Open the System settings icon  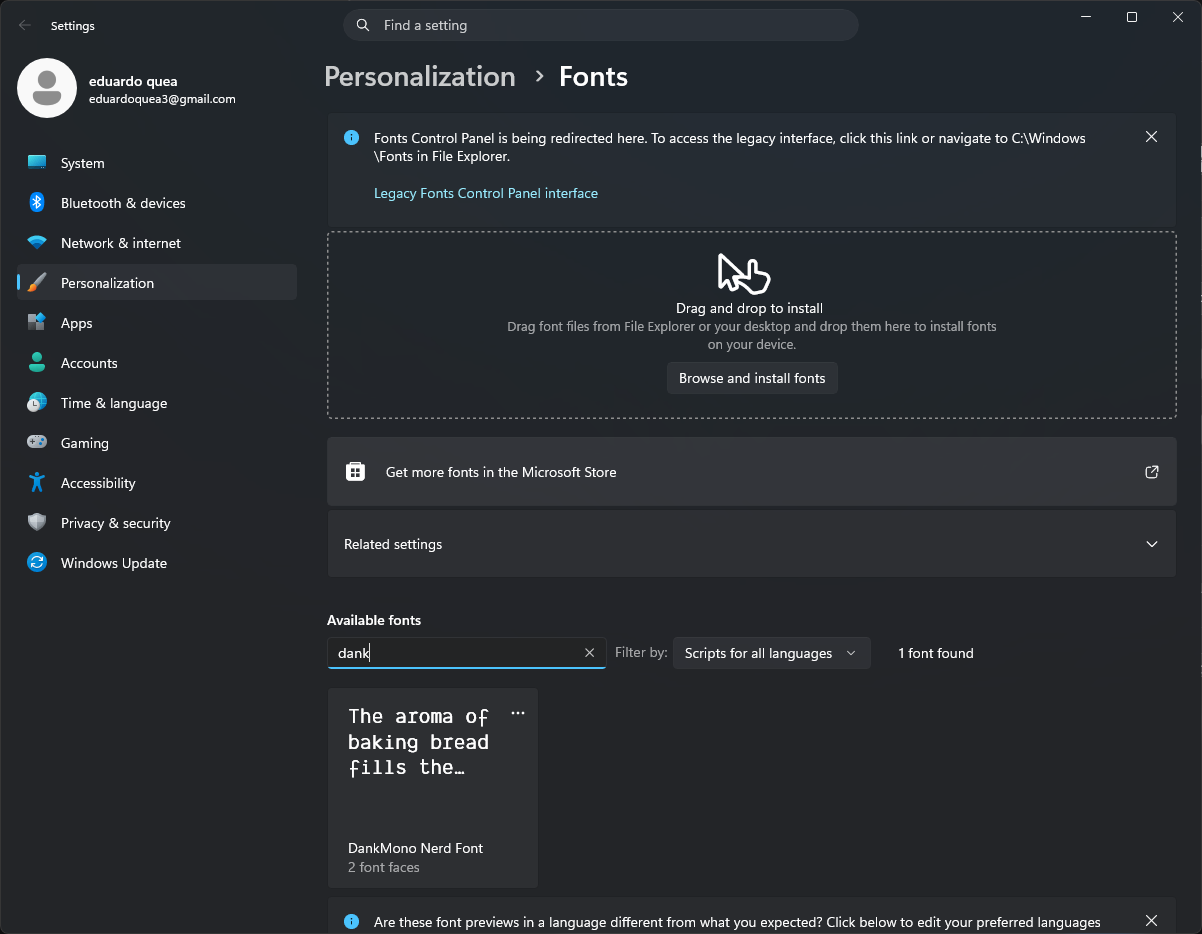[x=37, y=163]
